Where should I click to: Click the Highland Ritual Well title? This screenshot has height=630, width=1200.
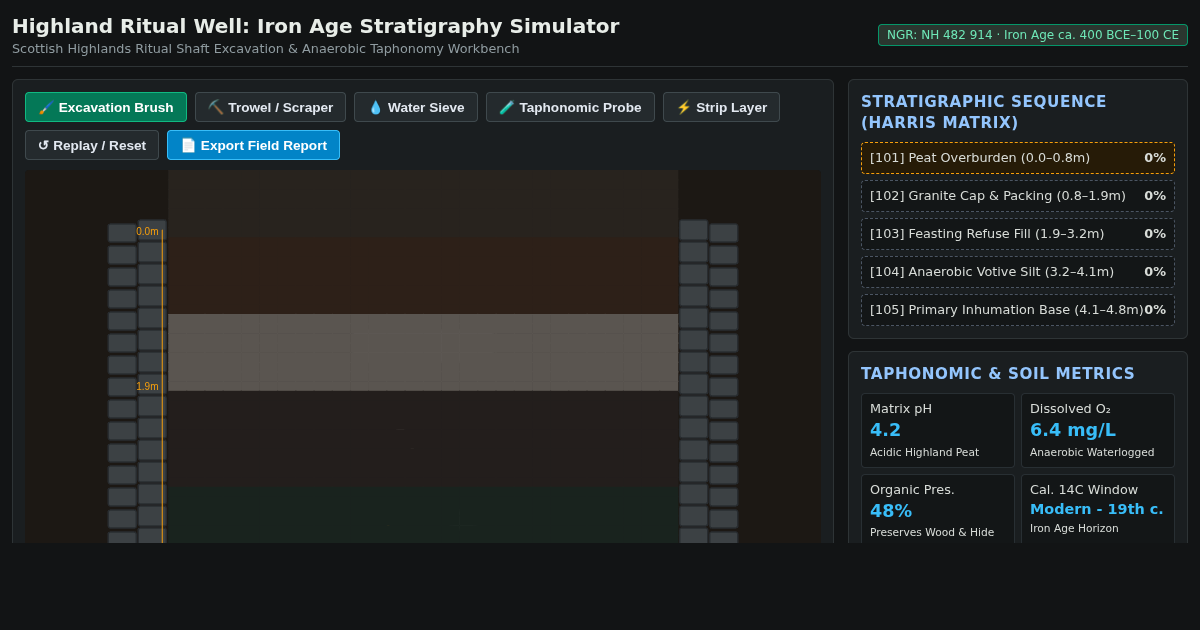315,26
